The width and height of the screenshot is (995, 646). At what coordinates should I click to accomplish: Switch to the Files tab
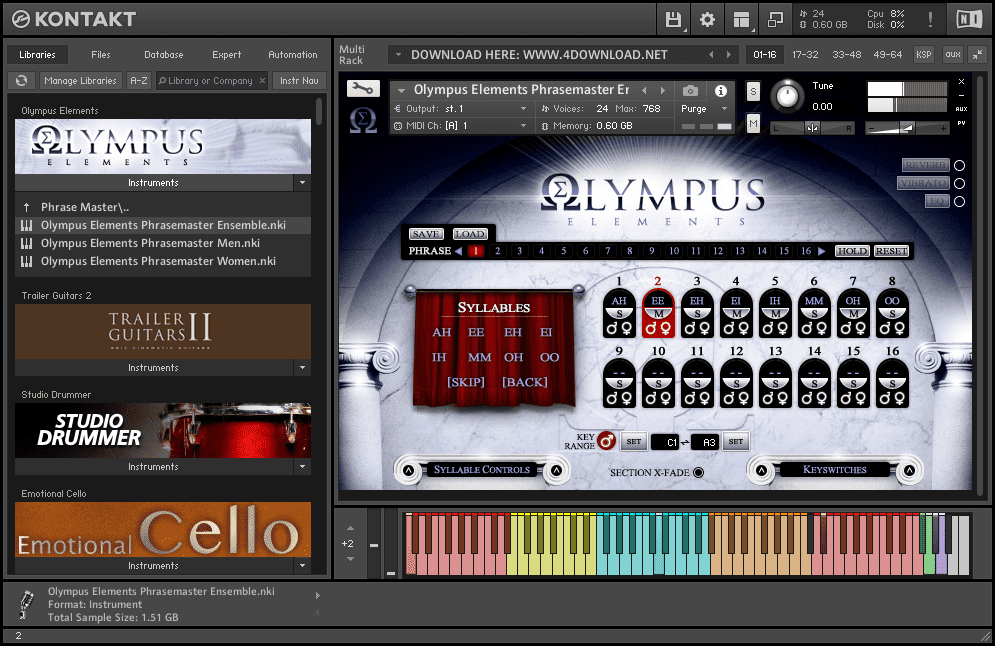[x=100, y=55]
